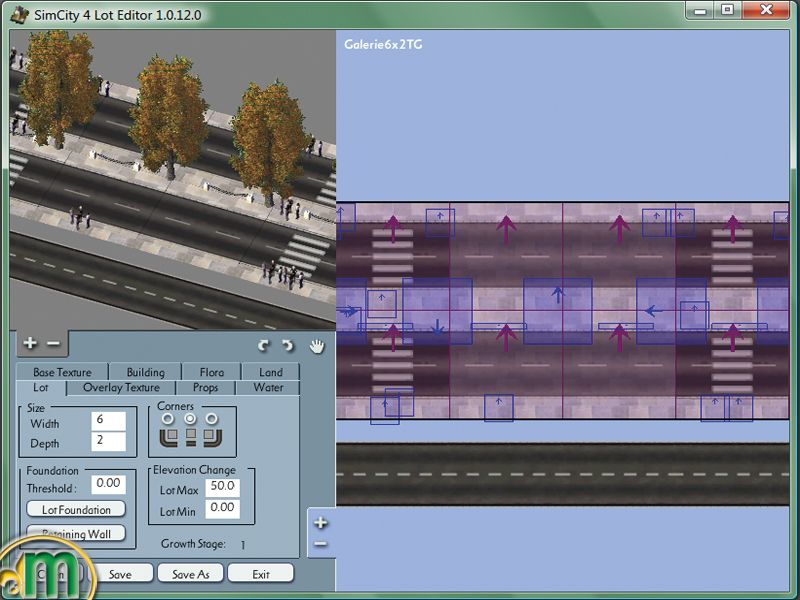Click the Lot Max label
The image size is (800, 600).
179,490
